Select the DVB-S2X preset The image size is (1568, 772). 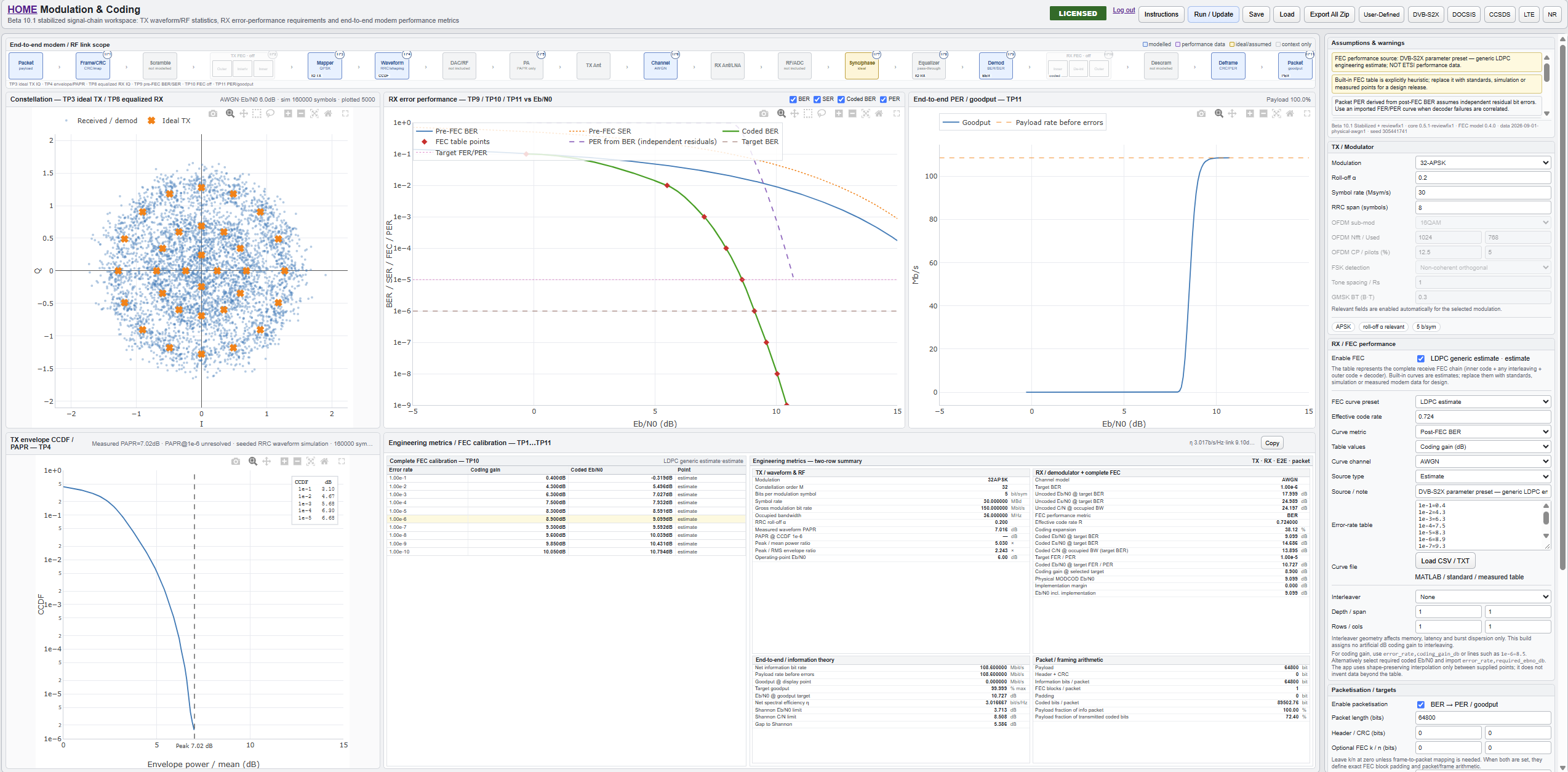[1425, 14]
